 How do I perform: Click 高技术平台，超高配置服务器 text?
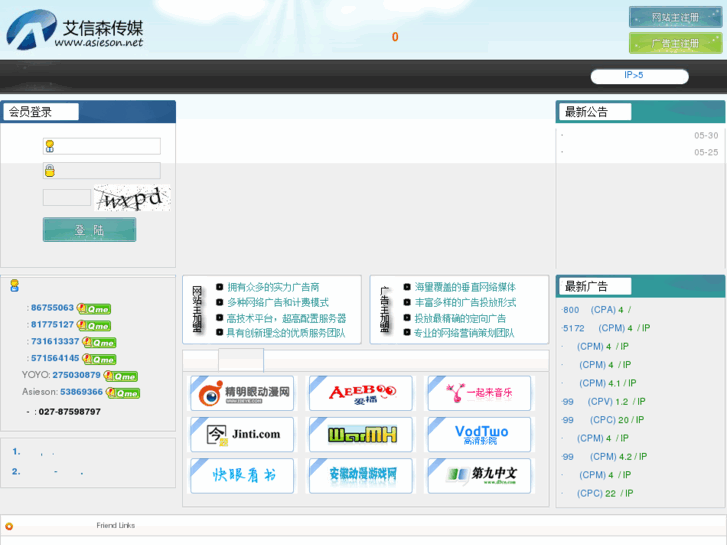(x=287, y=318)
